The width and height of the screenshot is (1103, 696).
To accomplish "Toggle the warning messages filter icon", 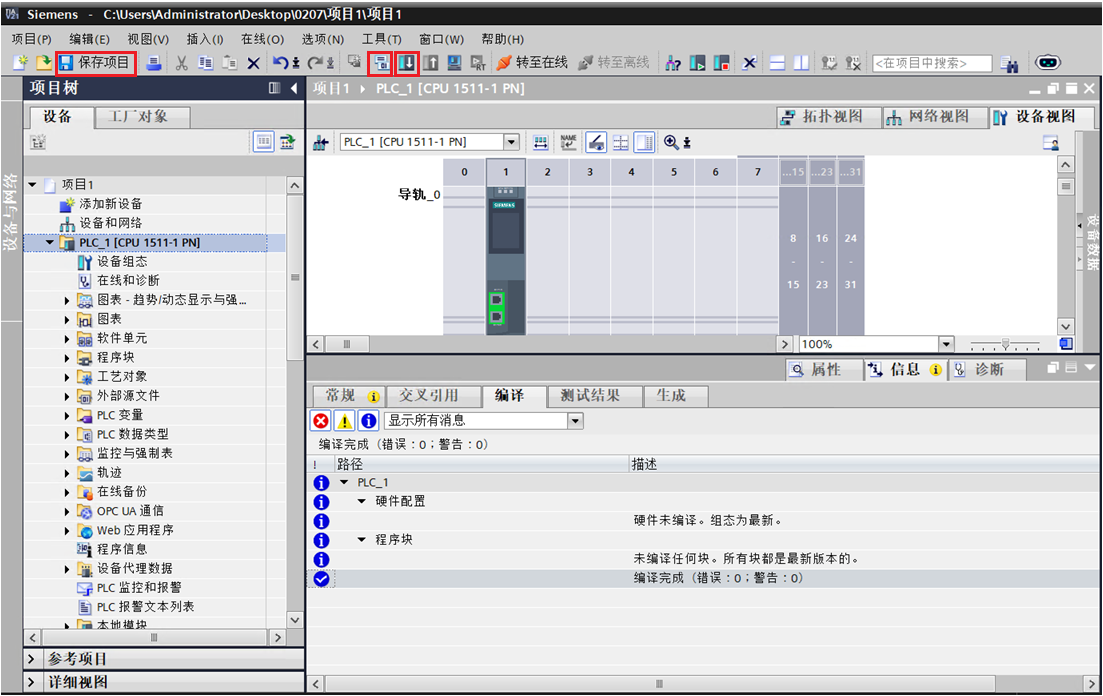I will (x=345, y=421).
